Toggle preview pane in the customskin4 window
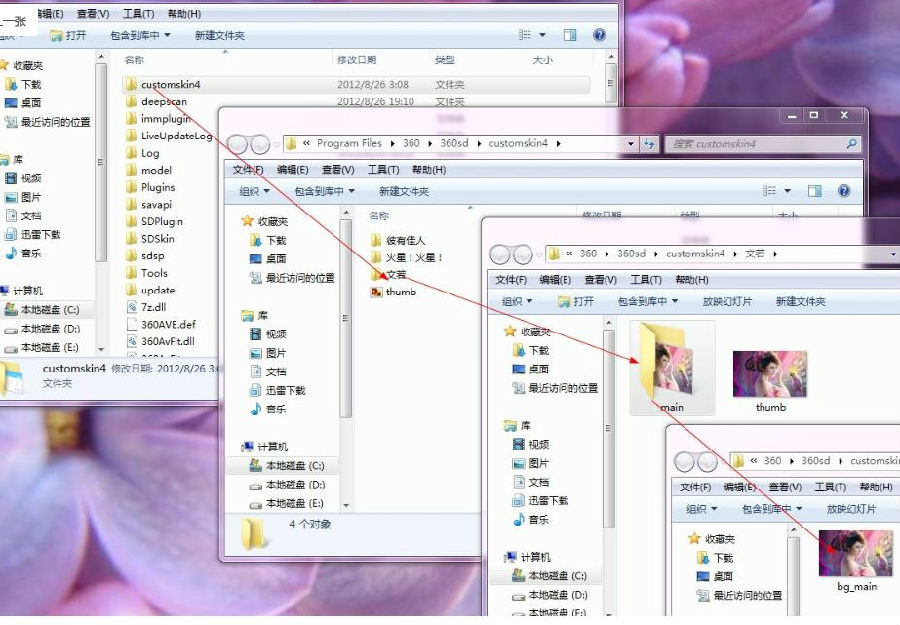Viewport: 900px width, 625px height. point(814,191)
